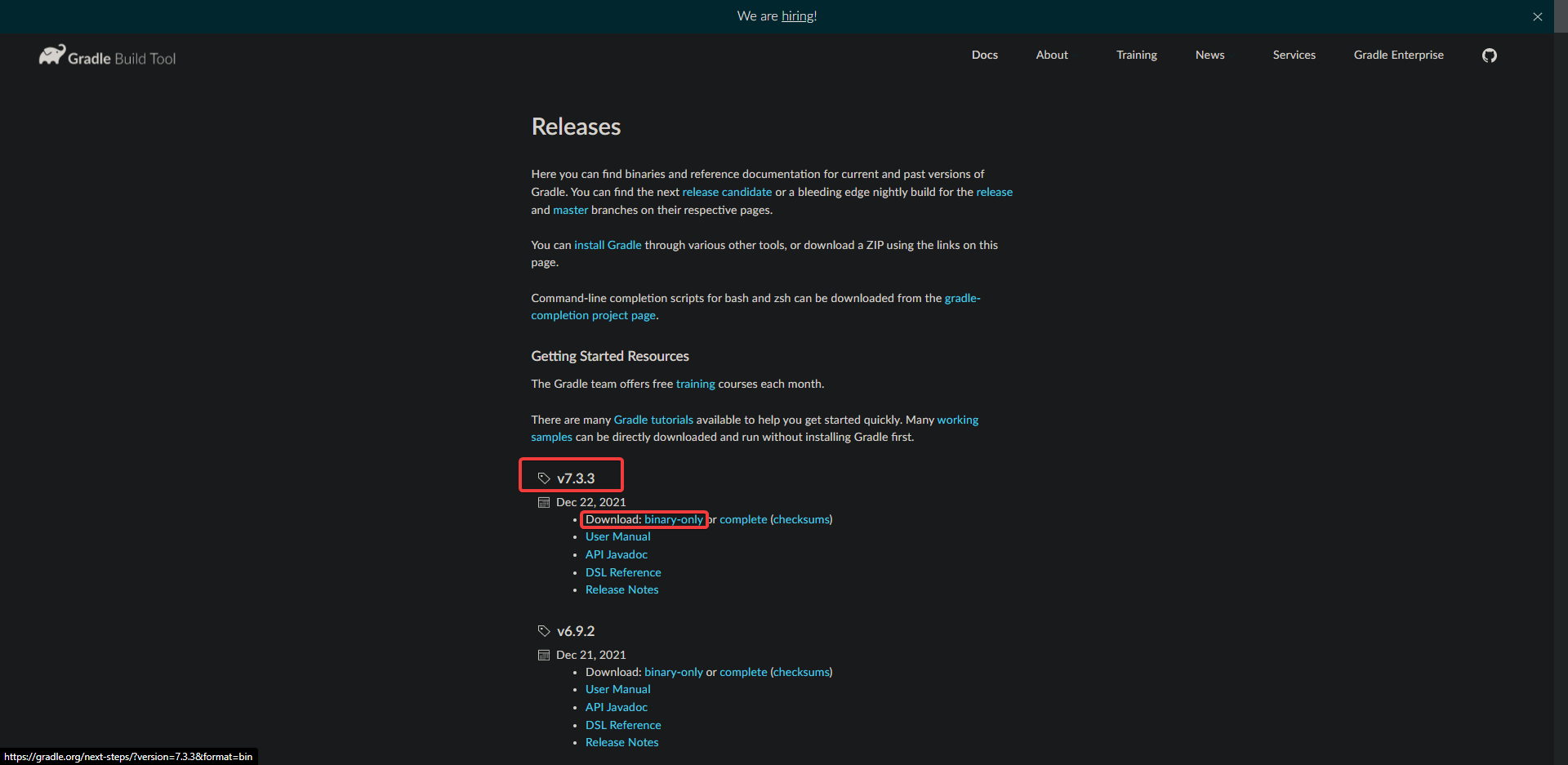
Task: Open the Training menu item
Action: 1137,55
